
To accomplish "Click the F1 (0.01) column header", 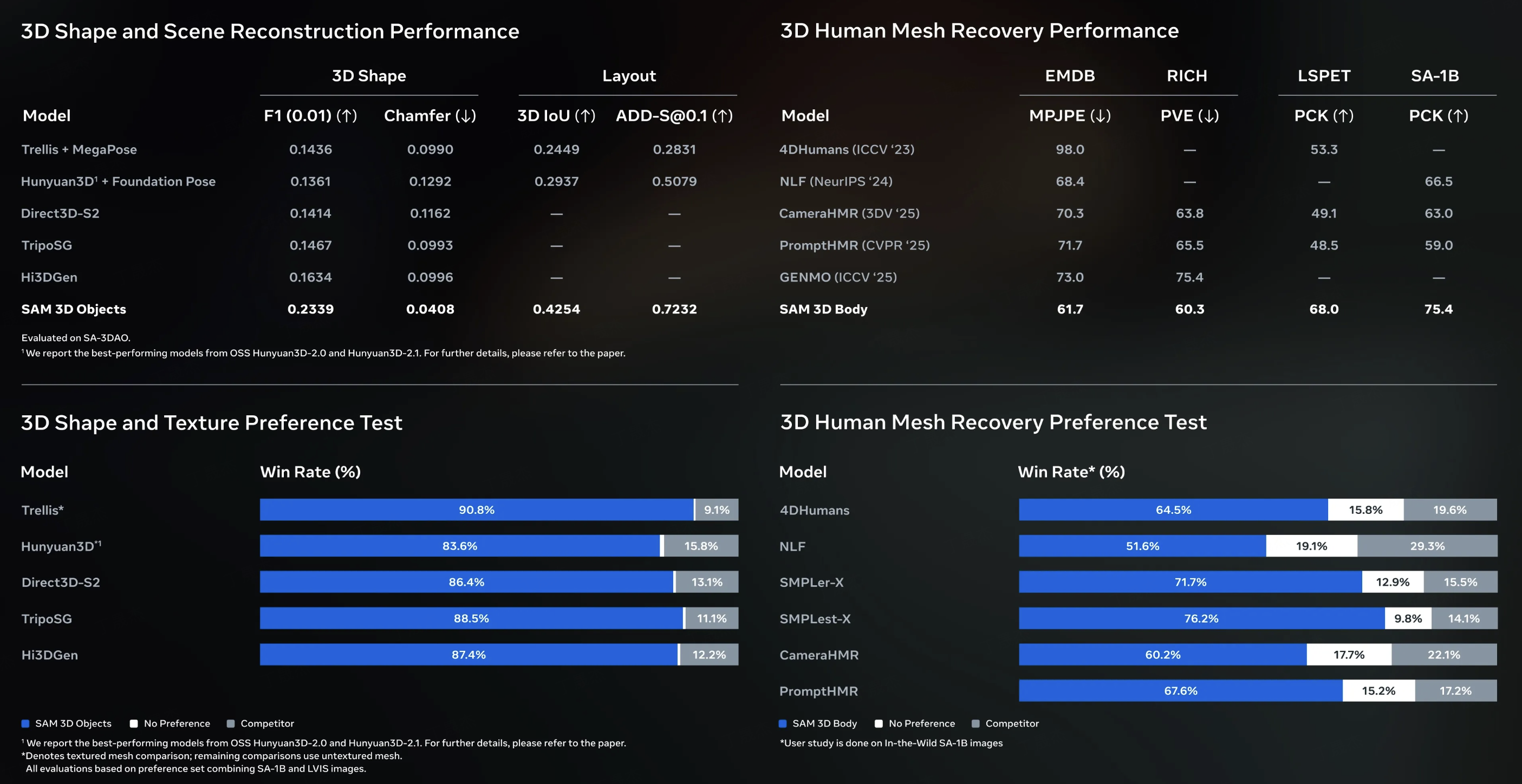I will pyautogui.click(x=310, y=116).
